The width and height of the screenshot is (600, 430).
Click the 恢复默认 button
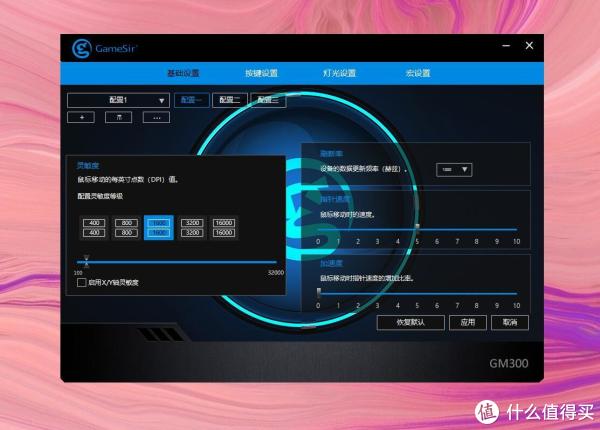pyautogui.click(x=411, y=322)
